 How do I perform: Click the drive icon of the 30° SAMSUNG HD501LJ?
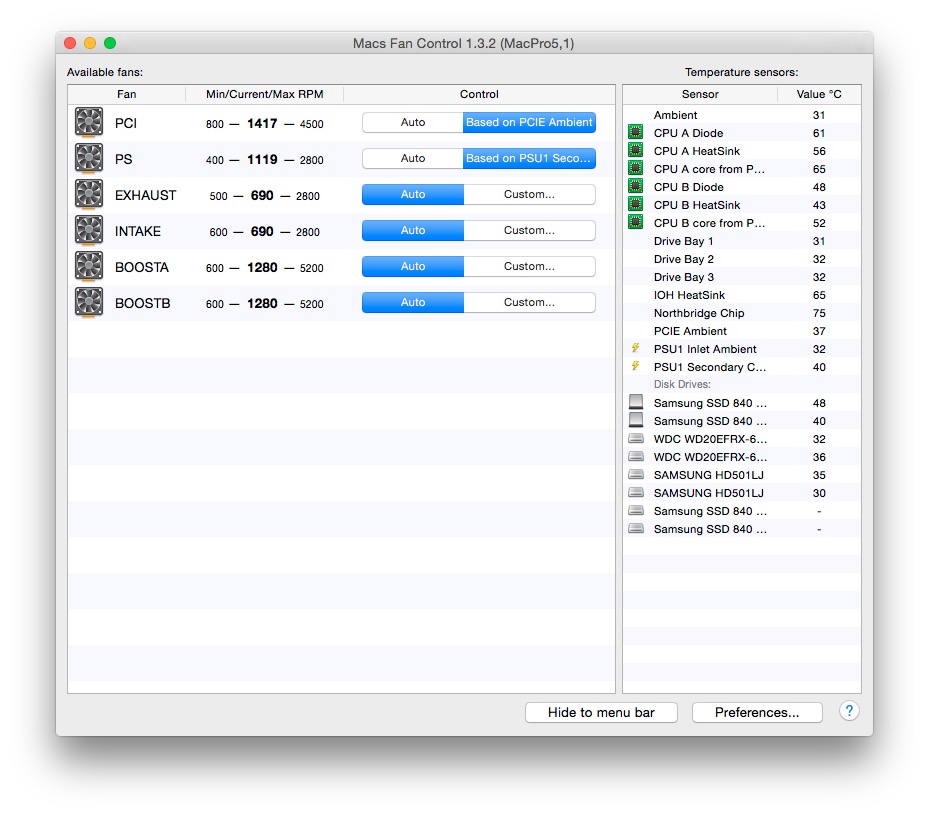click(x=636, y=492)
